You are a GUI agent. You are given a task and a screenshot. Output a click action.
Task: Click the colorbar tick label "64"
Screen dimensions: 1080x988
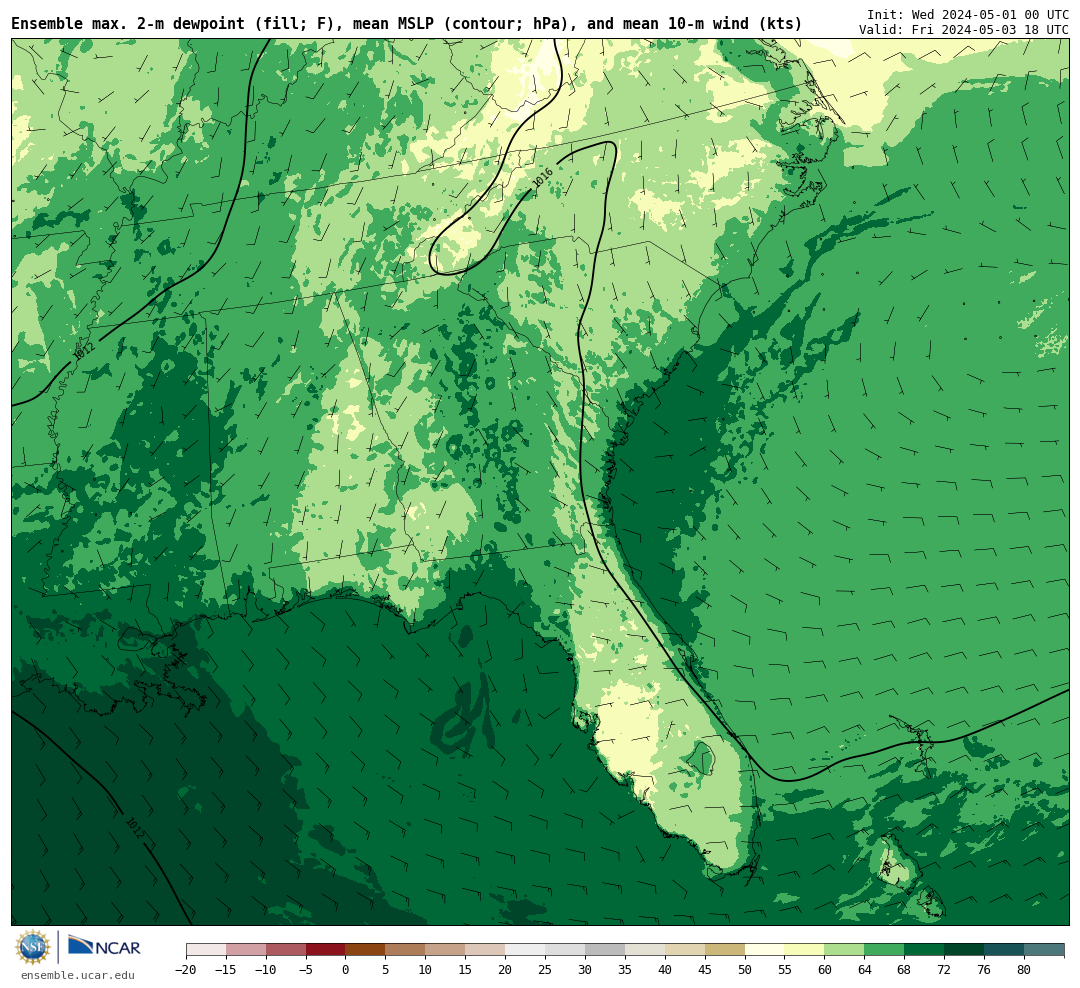865,969
